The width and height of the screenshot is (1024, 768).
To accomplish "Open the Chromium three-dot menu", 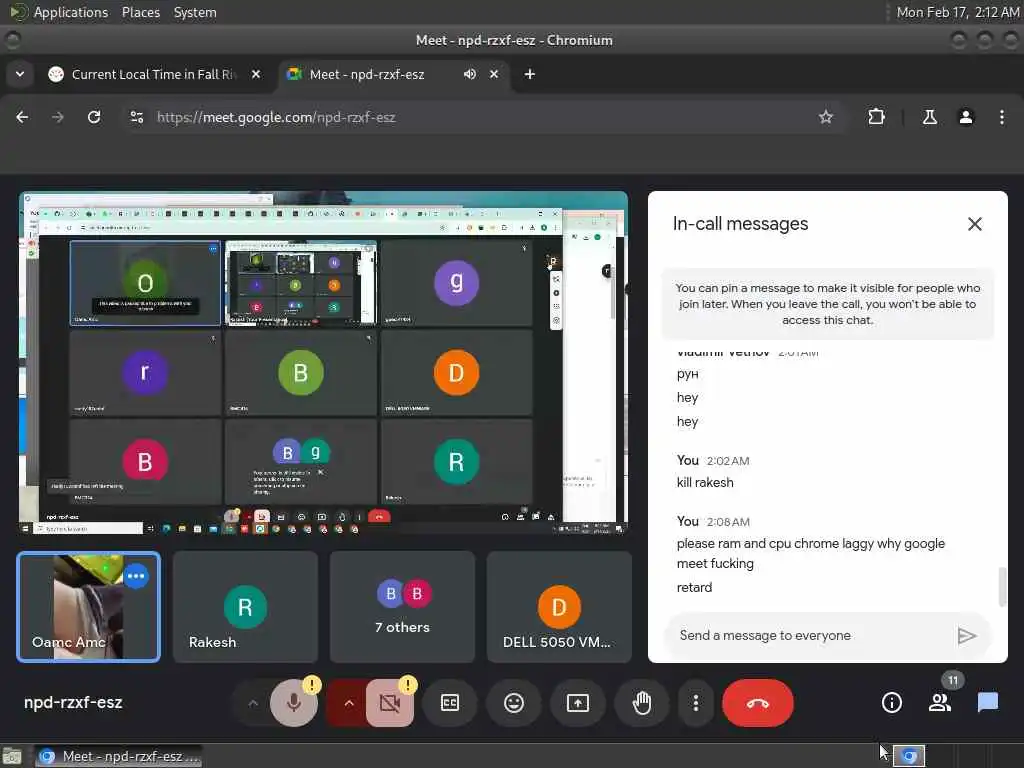I will pos(1002,117).
